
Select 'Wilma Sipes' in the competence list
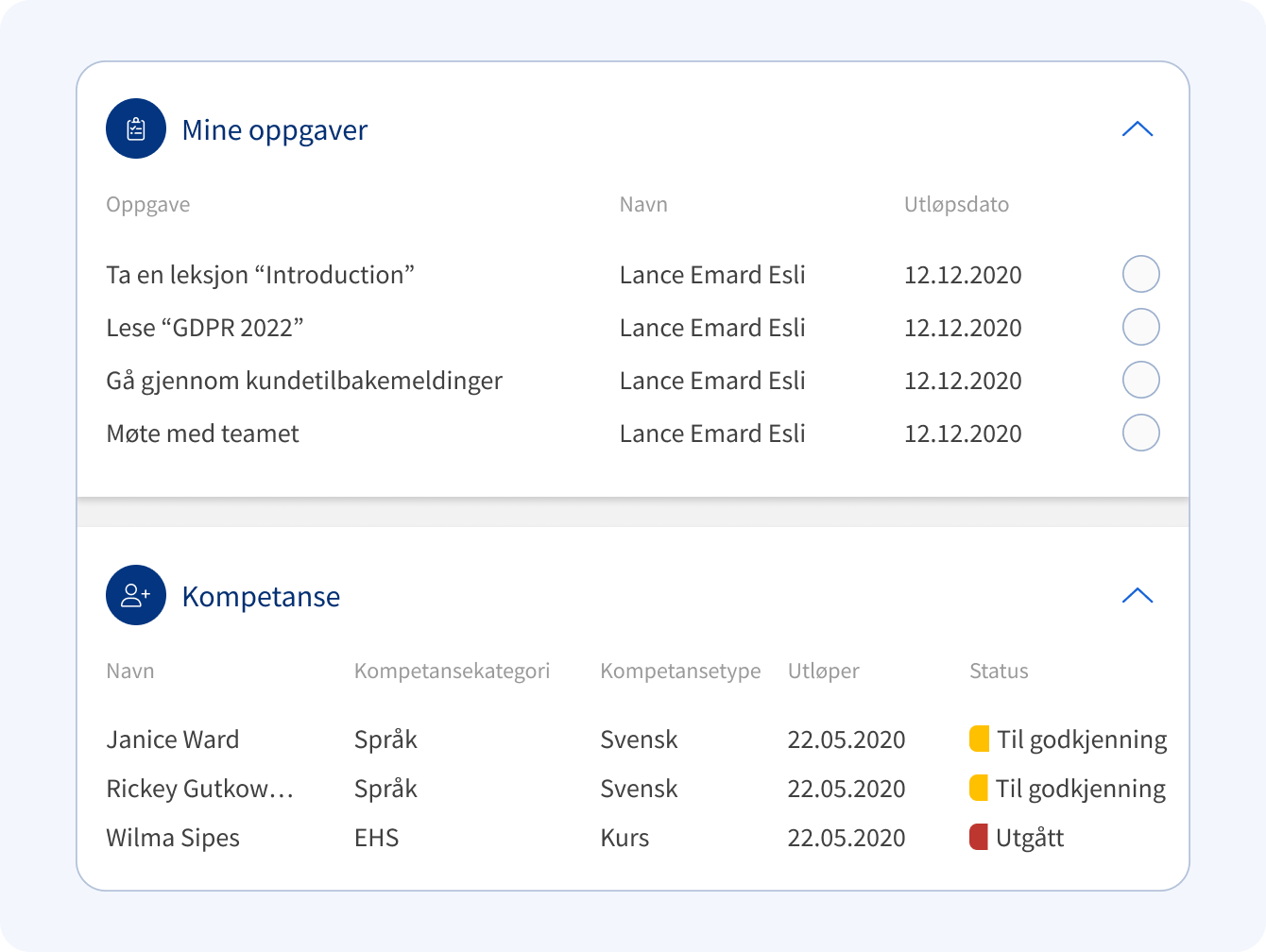click(x=173, y=838)
